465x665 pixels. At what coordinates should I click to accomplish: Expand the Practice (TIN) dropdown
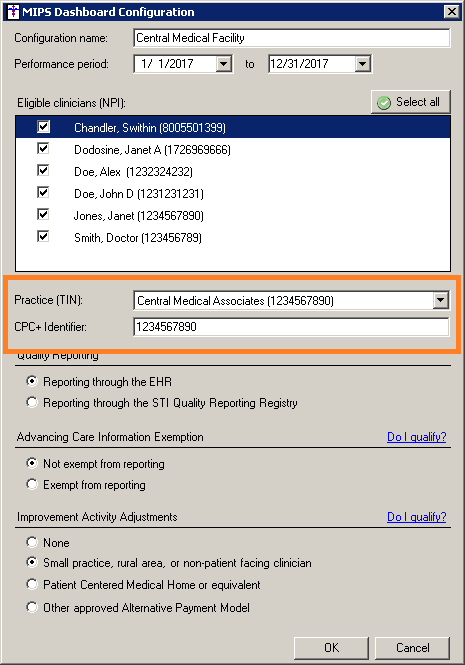[440, 301]
